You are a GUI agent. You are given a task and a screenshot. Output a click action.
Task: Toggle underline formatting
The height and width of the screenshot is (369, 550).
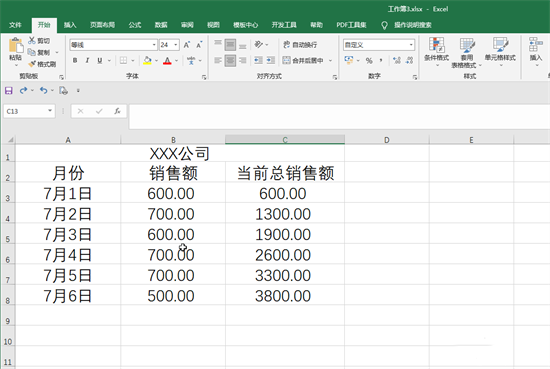pos(100,60)
